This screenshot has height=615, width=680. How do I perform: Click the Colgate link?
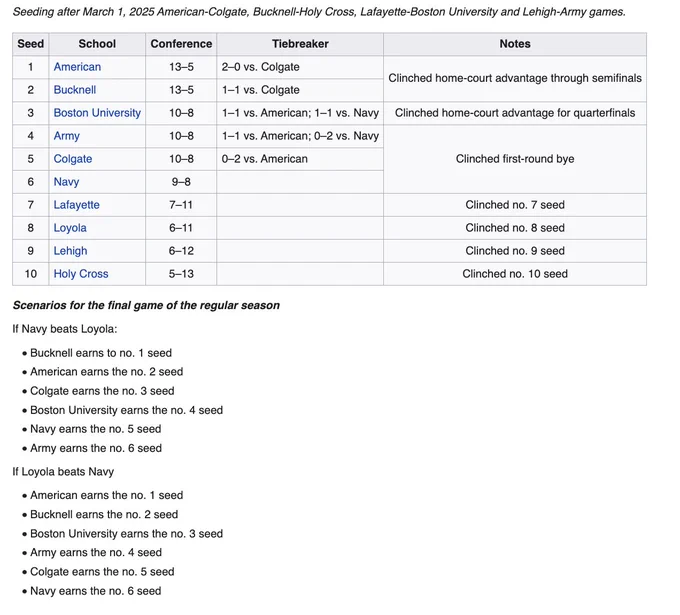tap(73, 159)
